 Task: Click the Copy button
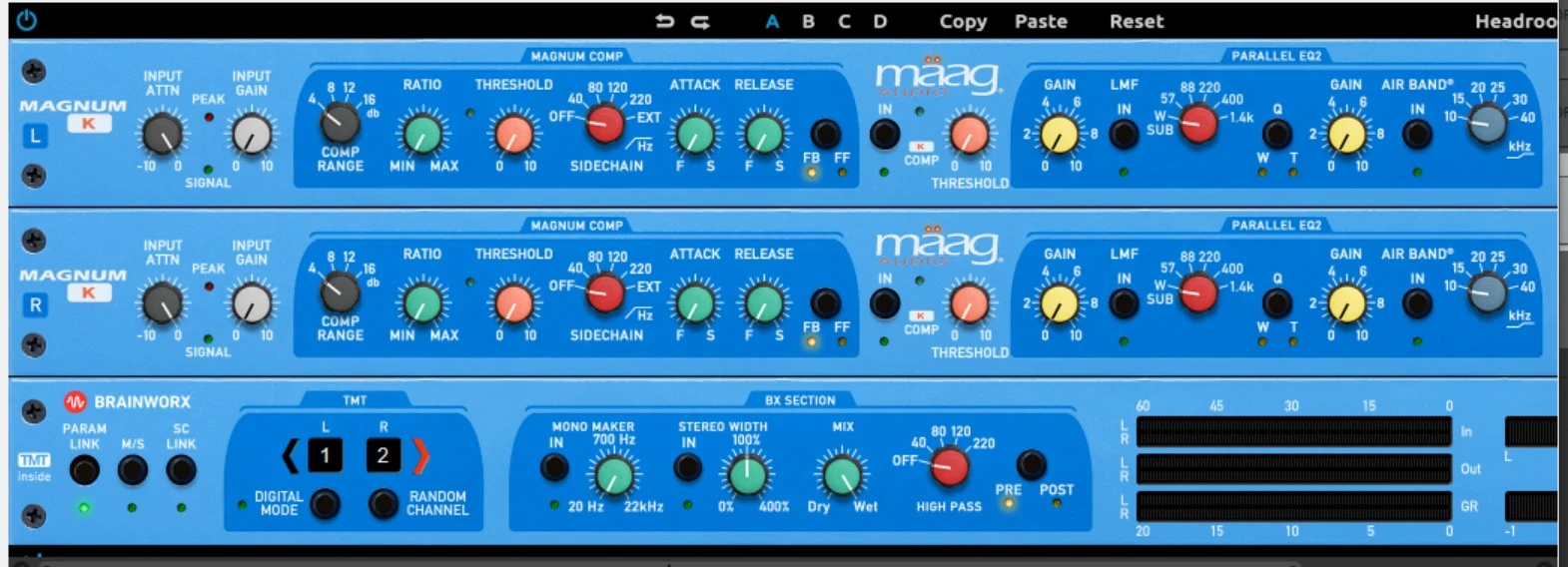pos(963,21)
